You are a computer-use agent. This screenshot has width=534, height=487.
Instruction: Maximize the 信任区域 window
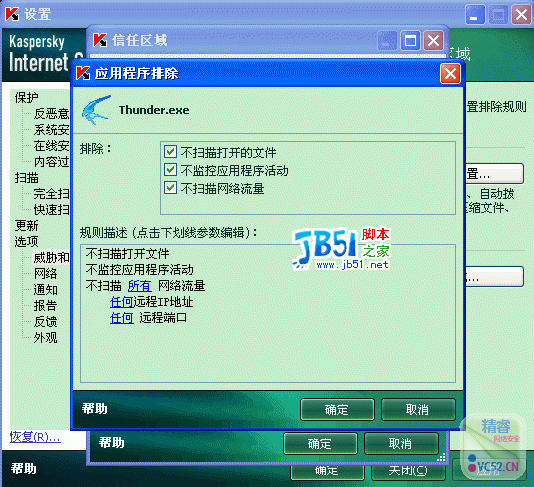click(x=410, y=41)
